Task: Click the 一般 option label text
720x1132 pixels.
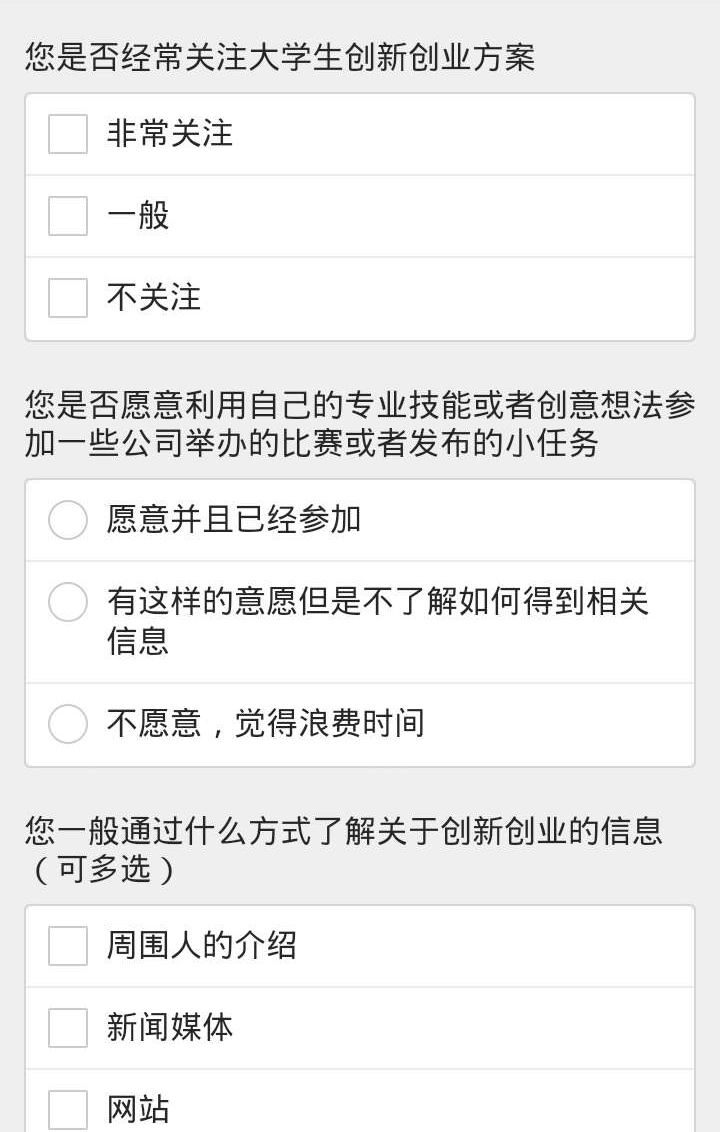Action: pos(138,216)
